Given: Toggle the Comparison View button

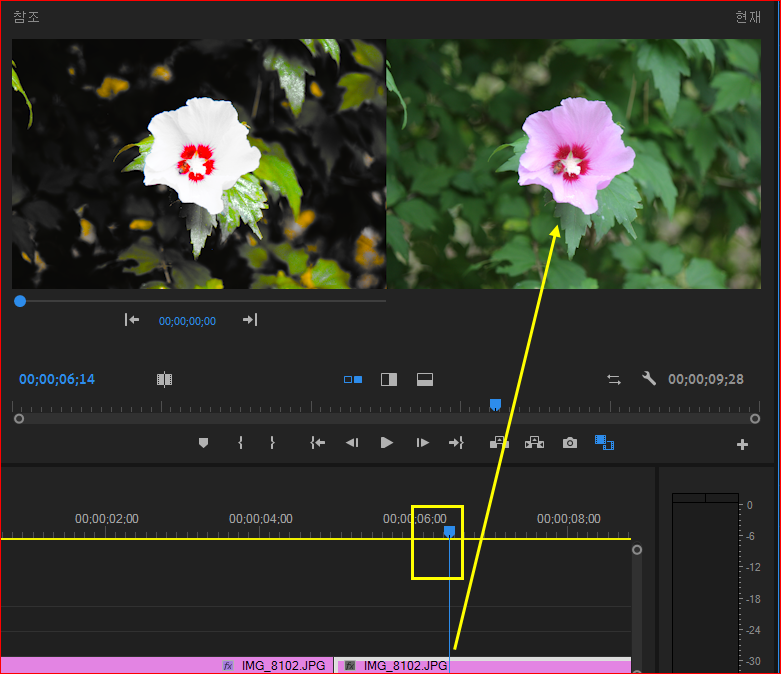Looking at the screenshot, I should click(x=604, y=442).
